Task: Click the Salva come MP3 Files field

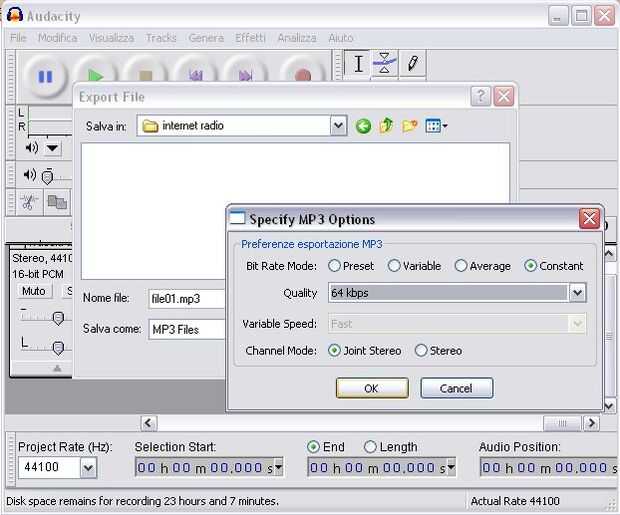Action: pyautogui.click(x=187, y=329)
